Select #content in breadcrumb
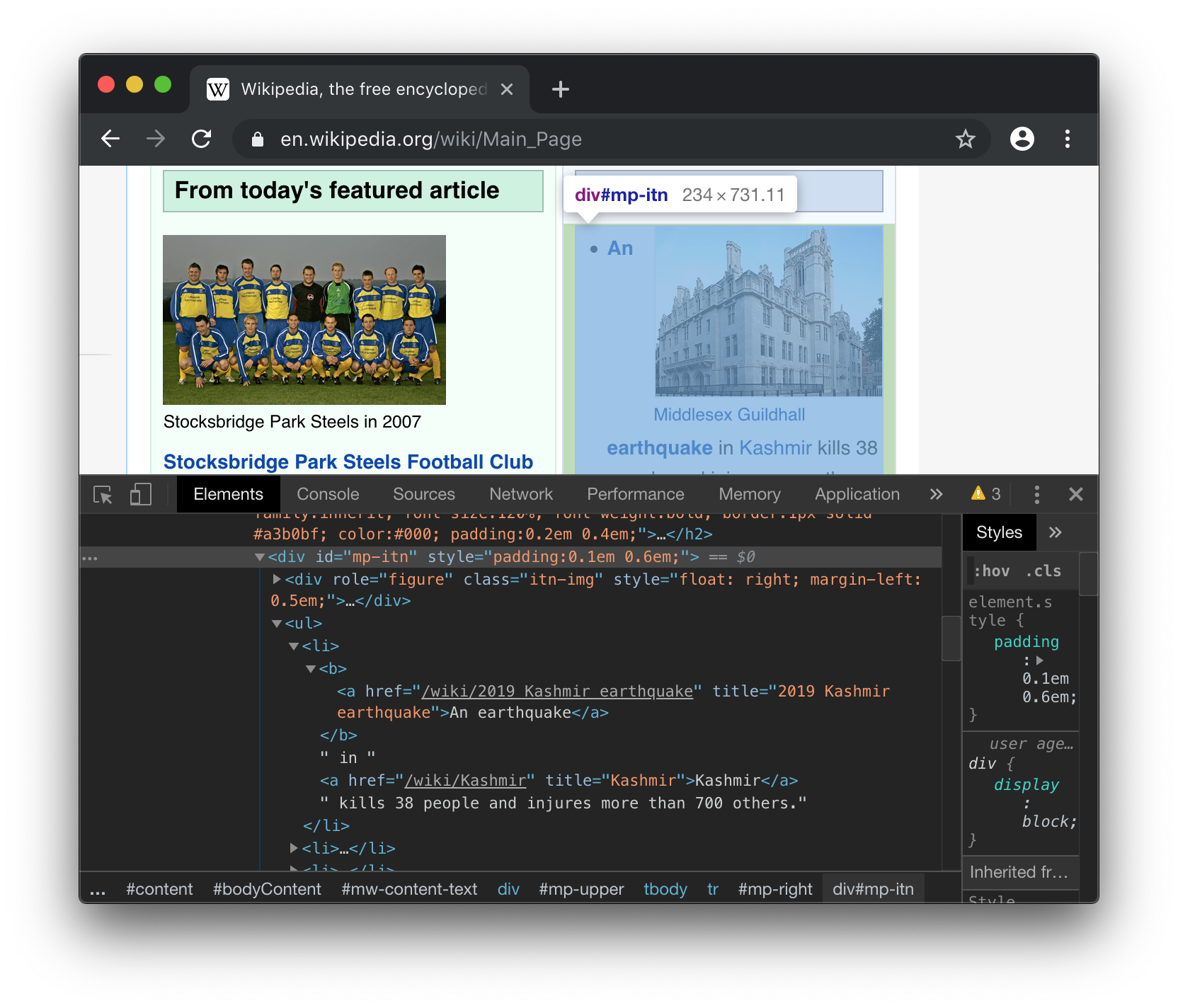 click(159, 889)
